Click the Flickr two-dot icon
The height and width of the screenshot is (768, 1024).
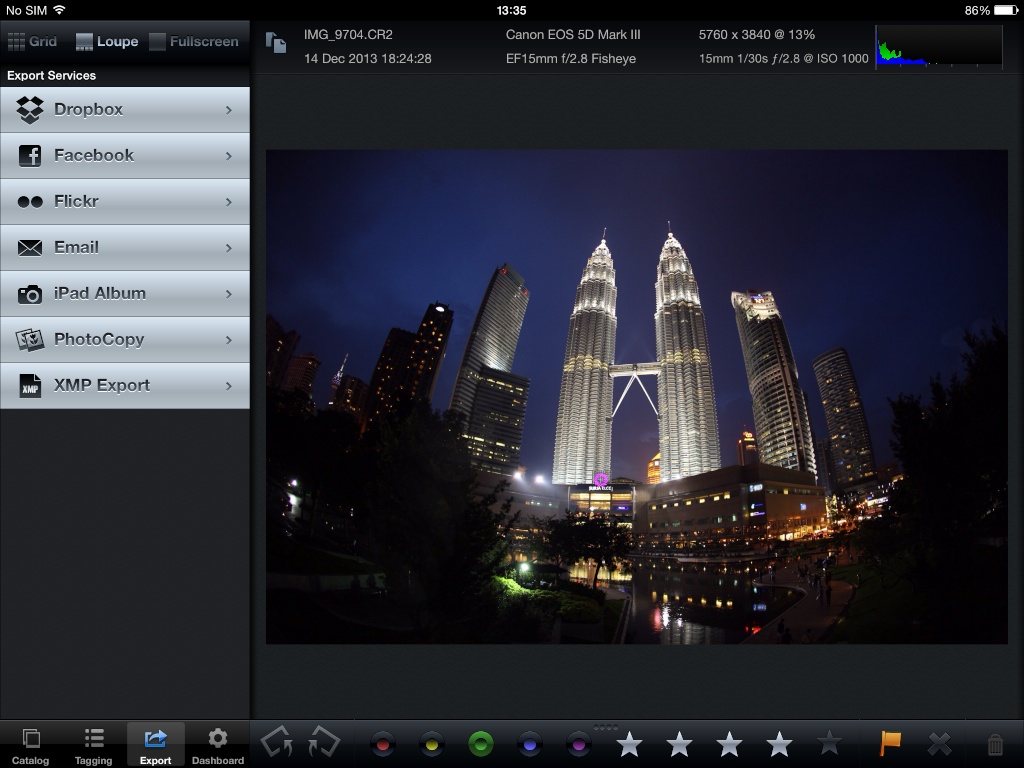tap(30, 202)
